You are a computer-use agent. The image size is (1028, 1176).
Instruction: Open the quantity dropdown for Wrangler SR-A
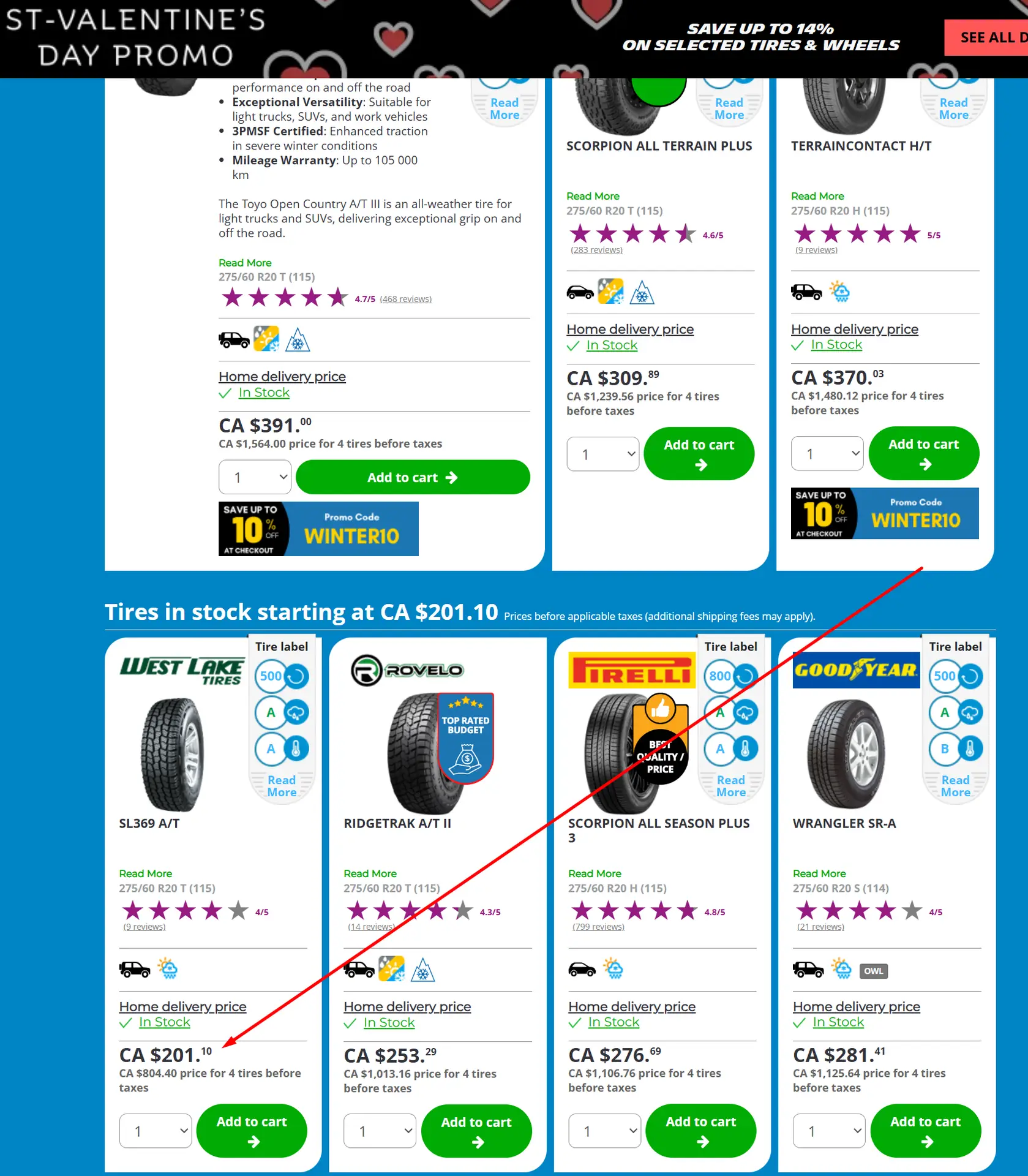[829, 1131]
